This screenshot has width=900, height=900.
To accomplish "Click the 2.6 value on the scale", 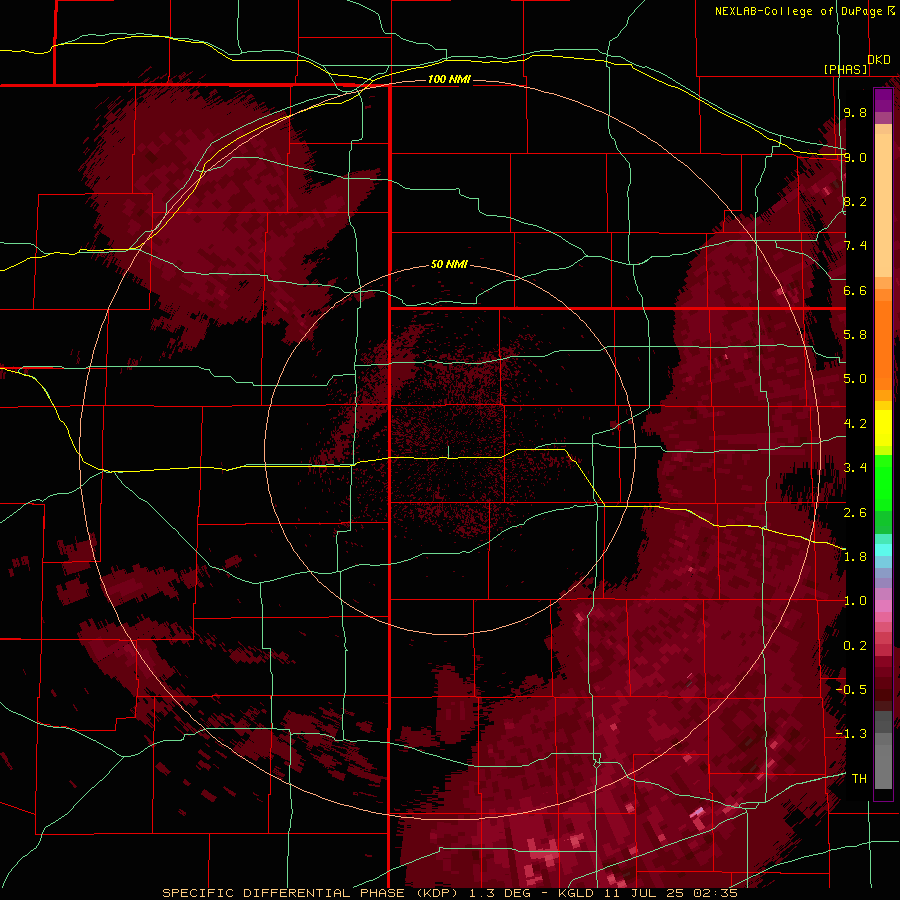I will pyautogui.click(x=855, y=513).
